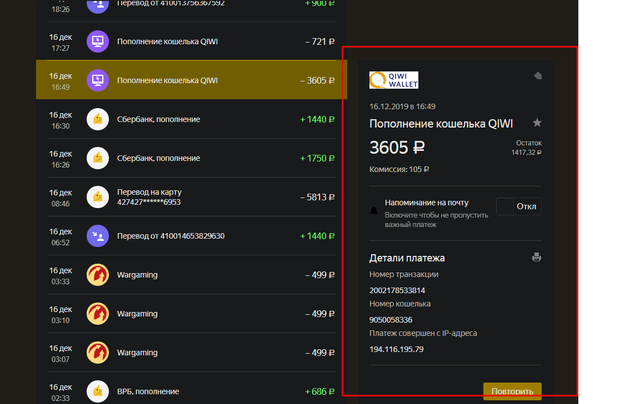Click date 16.12.2019 в 16:49

click(402, 107)
